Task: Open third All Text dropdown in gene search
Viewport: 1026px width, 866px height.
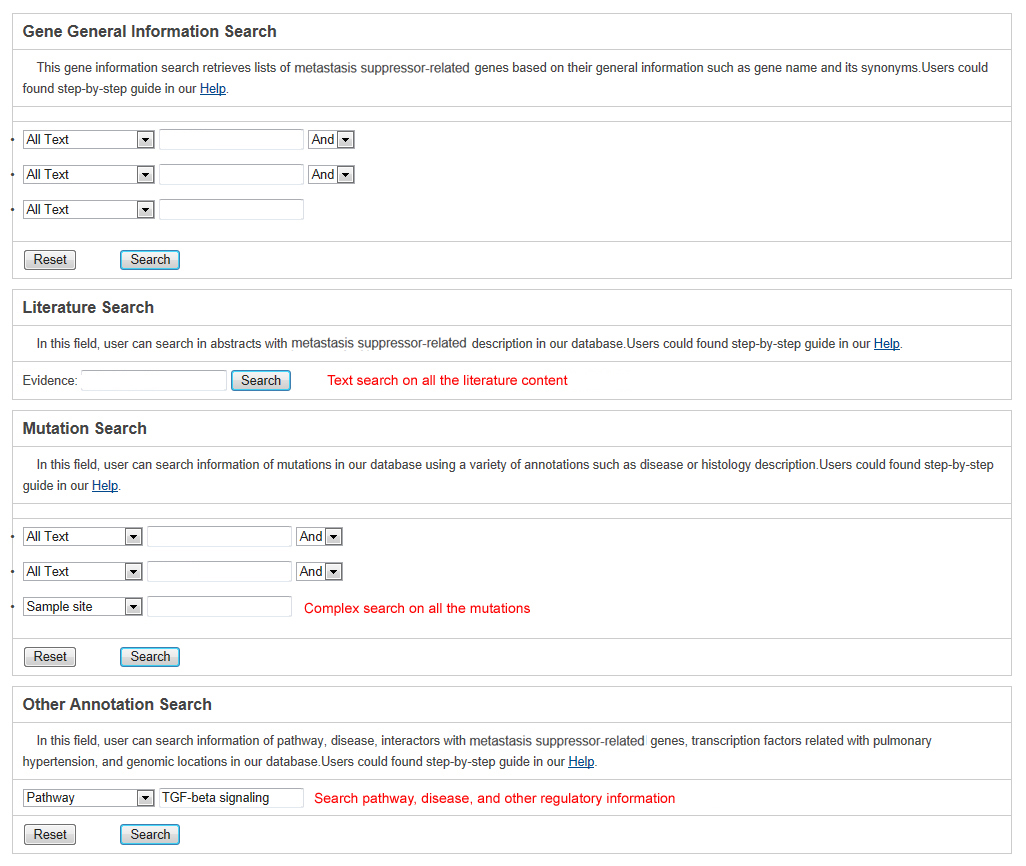Action: pos(88,209)
